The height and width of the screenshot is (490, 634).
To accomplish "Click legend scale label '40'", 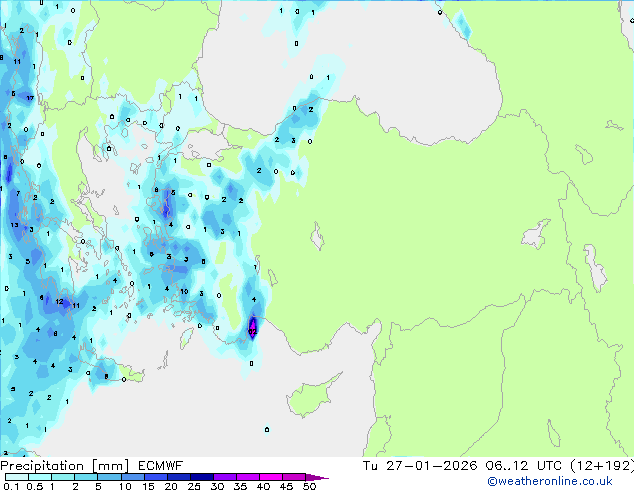I will (x=263, y=486).
